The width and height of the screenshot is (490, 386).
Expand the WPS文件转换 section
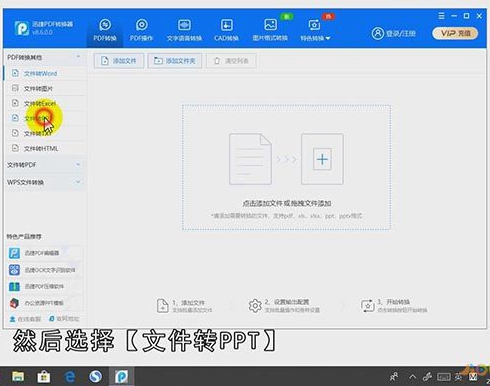click(44, 182)
